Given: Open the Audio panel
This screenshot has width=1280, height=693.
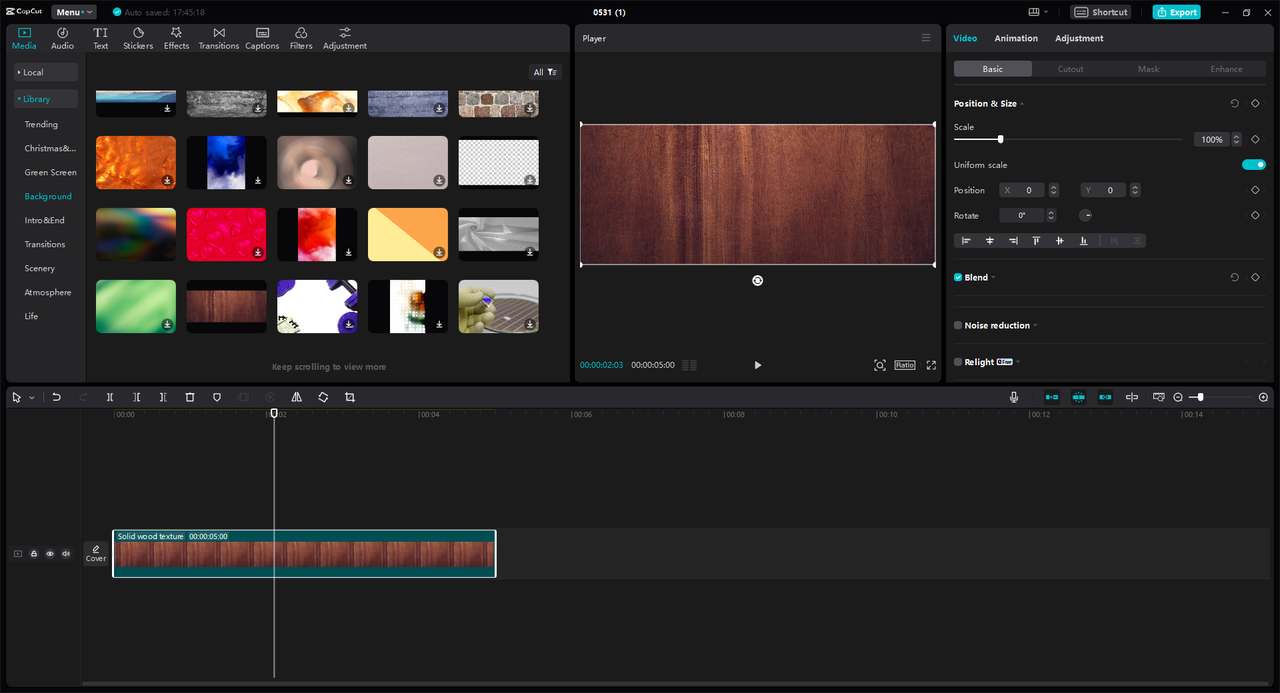Looking at the screenshot, I should point(62,38).
